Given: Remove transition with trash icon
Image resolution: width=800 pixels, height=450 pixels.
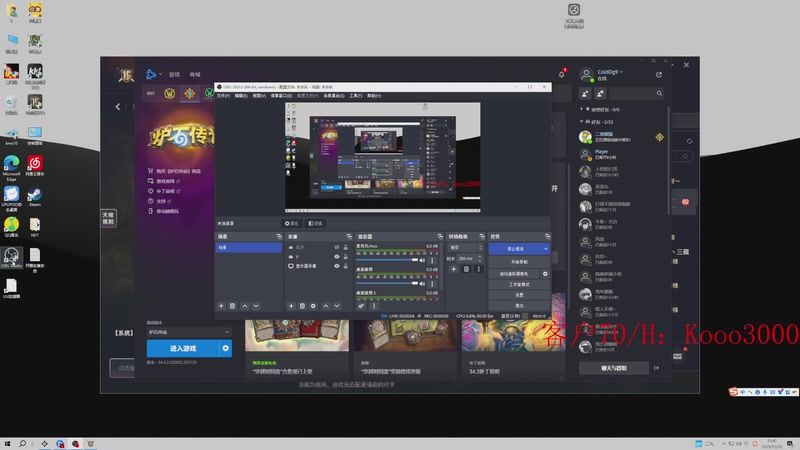Looking at the screenshot, I should (x=466, y=269).
